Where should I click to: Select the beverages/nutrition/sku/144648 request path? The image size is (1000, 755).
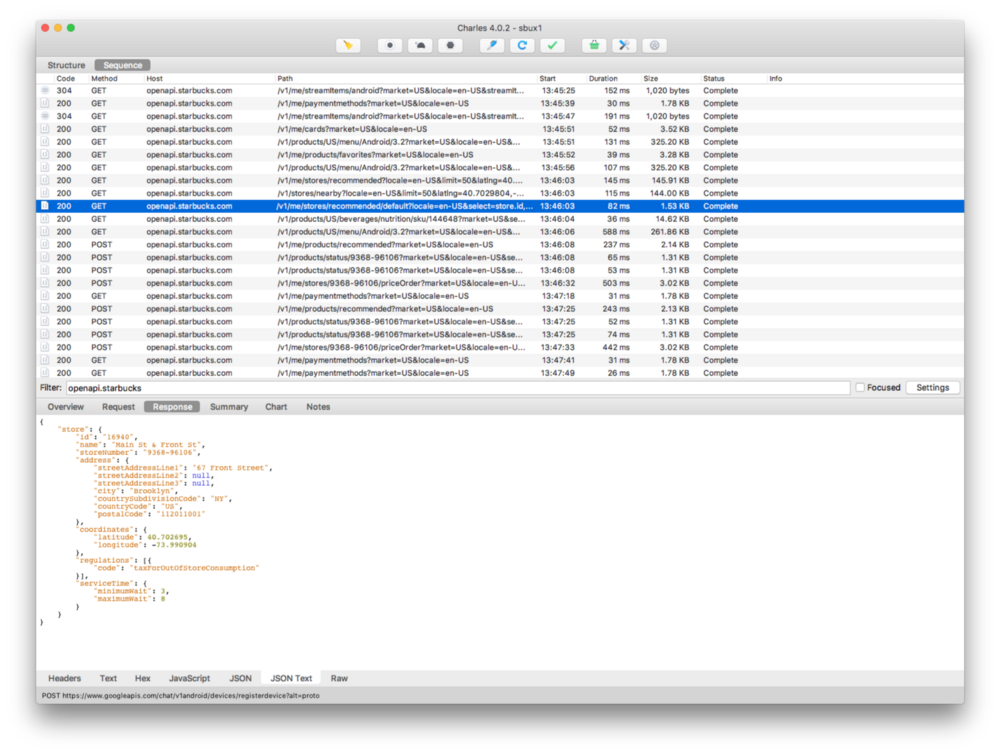click(x=401, y=219)
